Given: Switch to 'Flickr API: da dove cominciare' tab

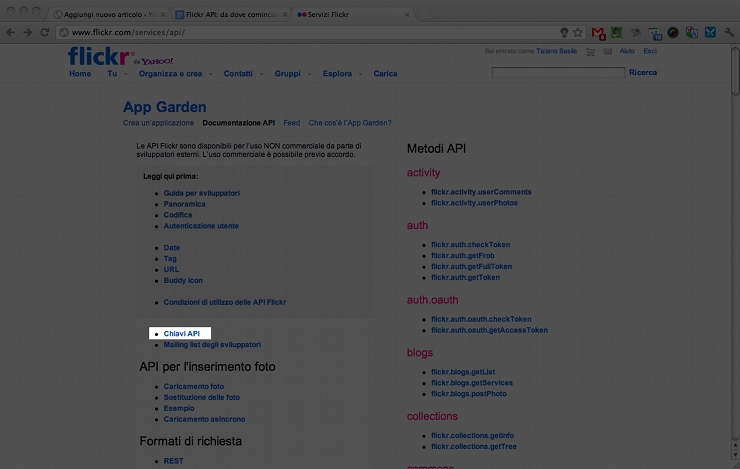Looking at the screenshot, I should [x=231, y=15].
